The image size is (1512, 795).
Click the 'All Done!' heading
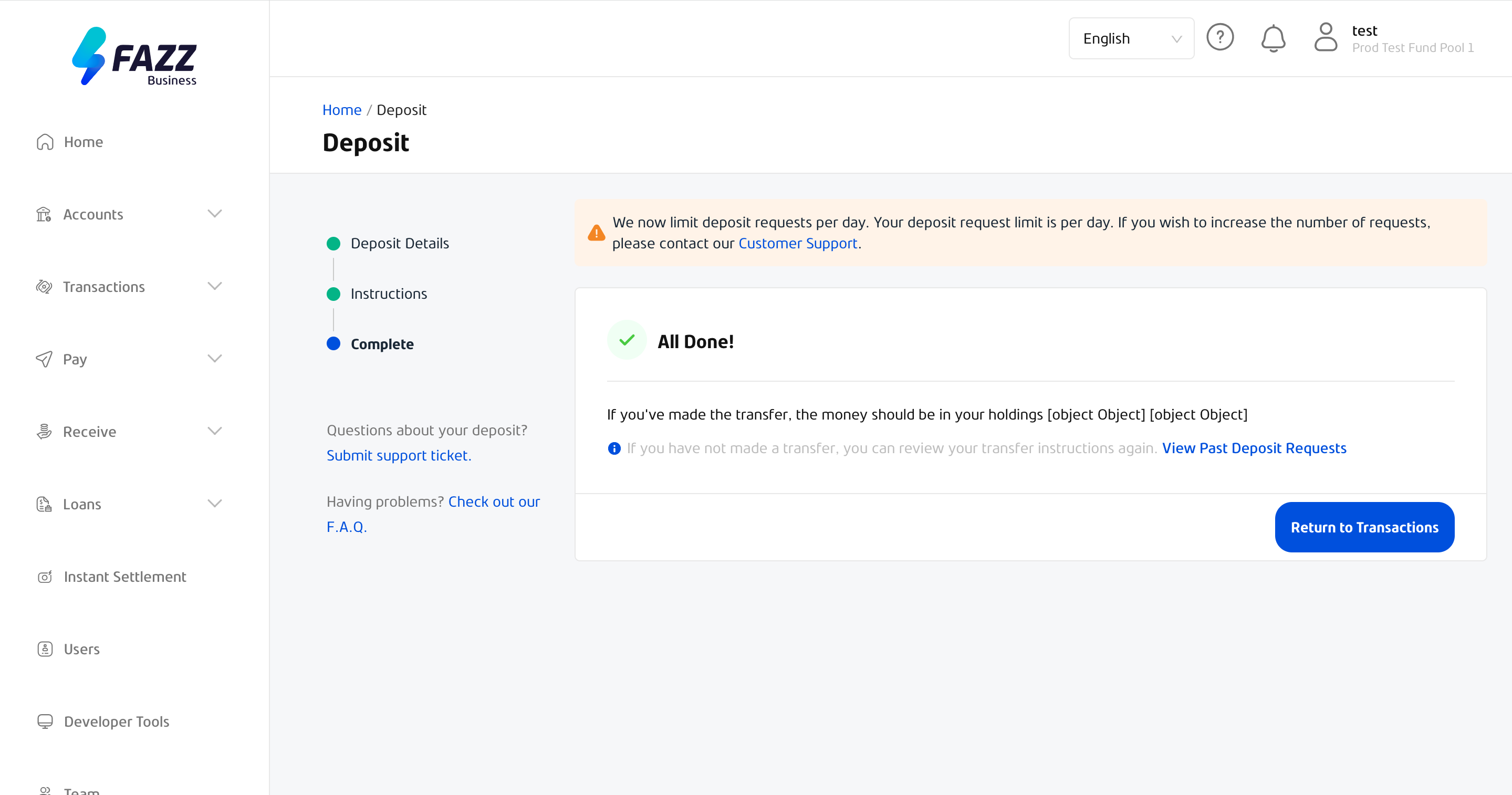tap(695, 341)
